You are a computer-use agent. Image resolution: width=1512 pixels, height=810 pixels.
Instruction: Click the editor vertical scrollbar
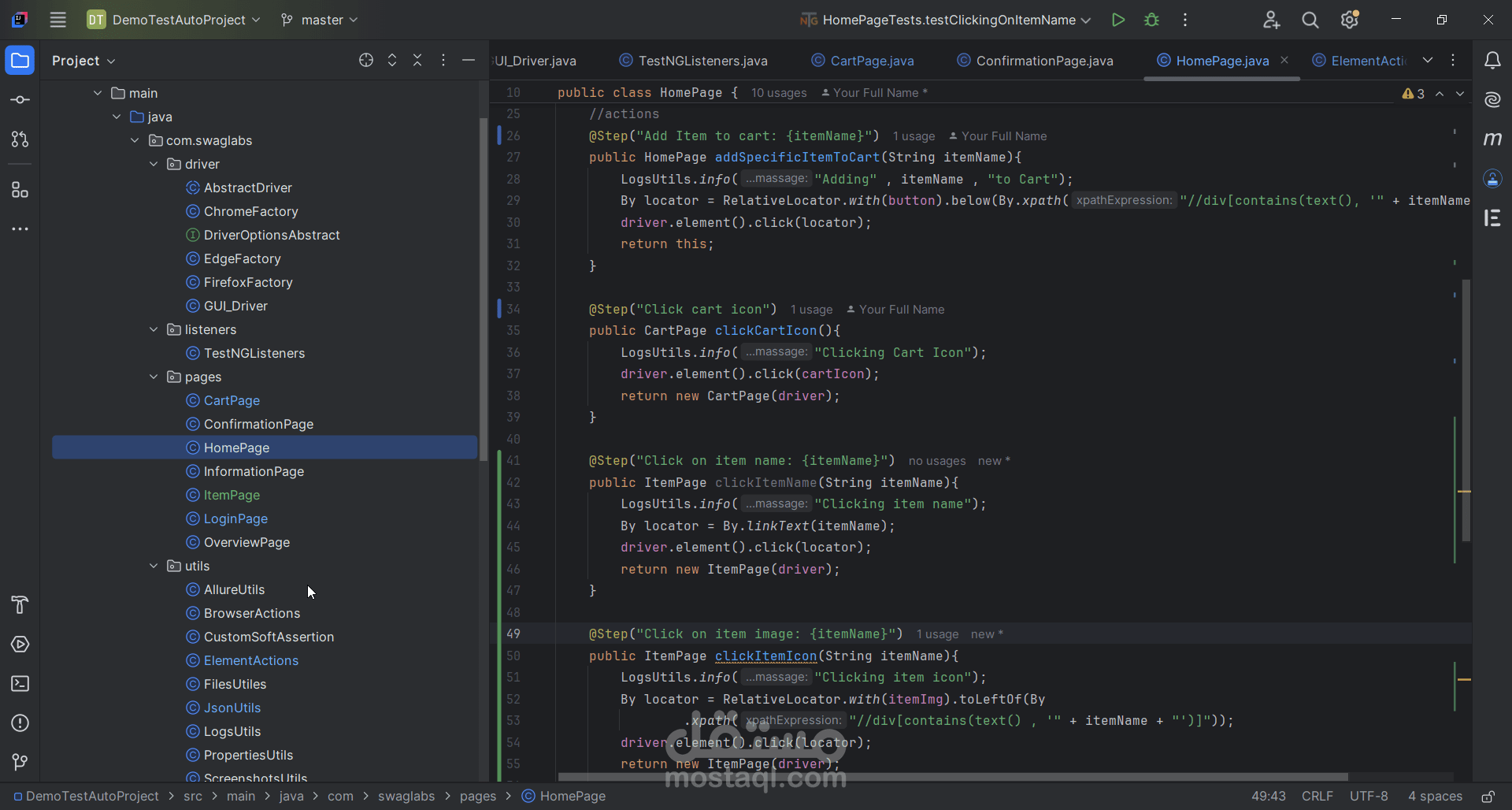tap(1466, 410)
